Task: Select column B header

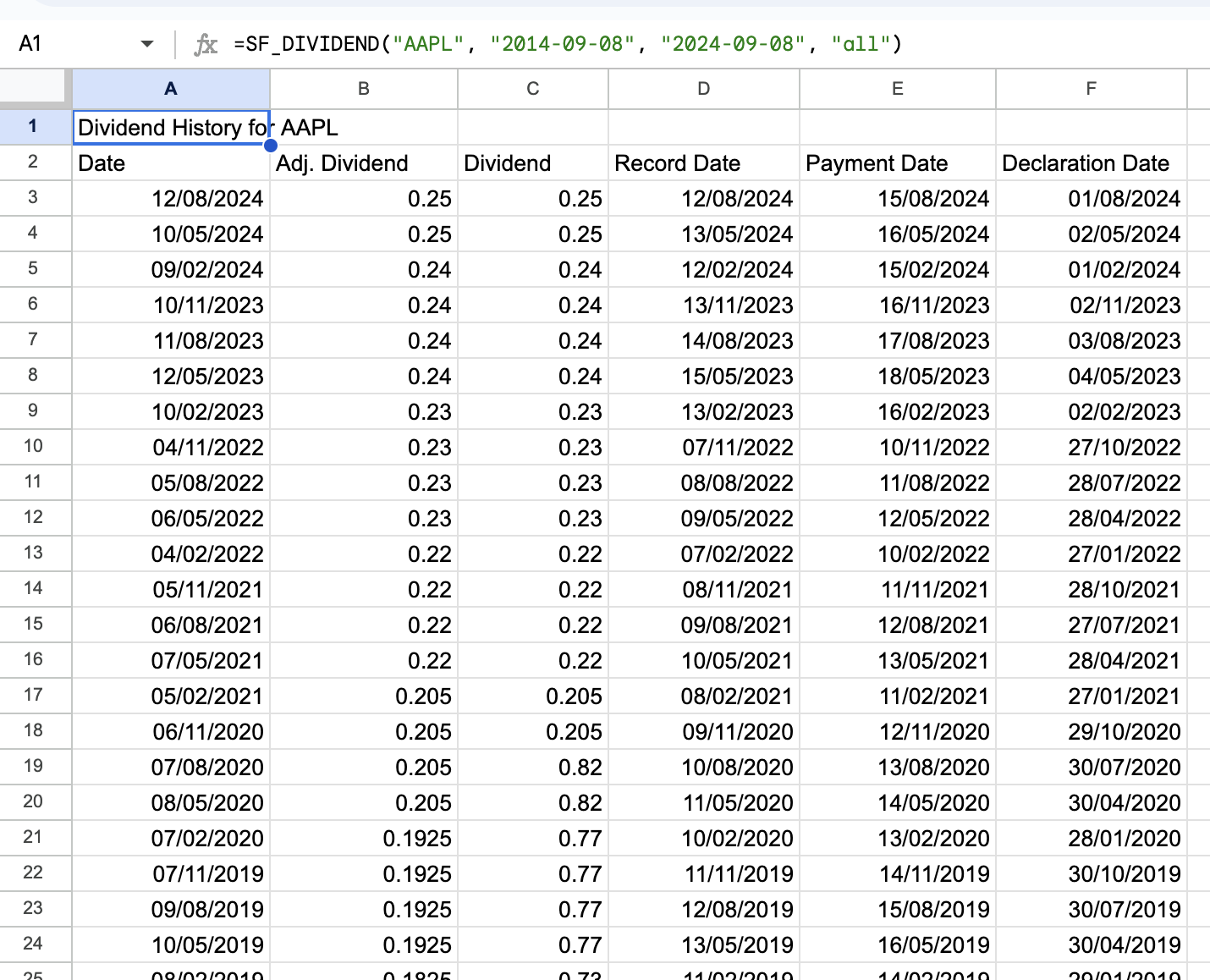Action: click(363, 88)
